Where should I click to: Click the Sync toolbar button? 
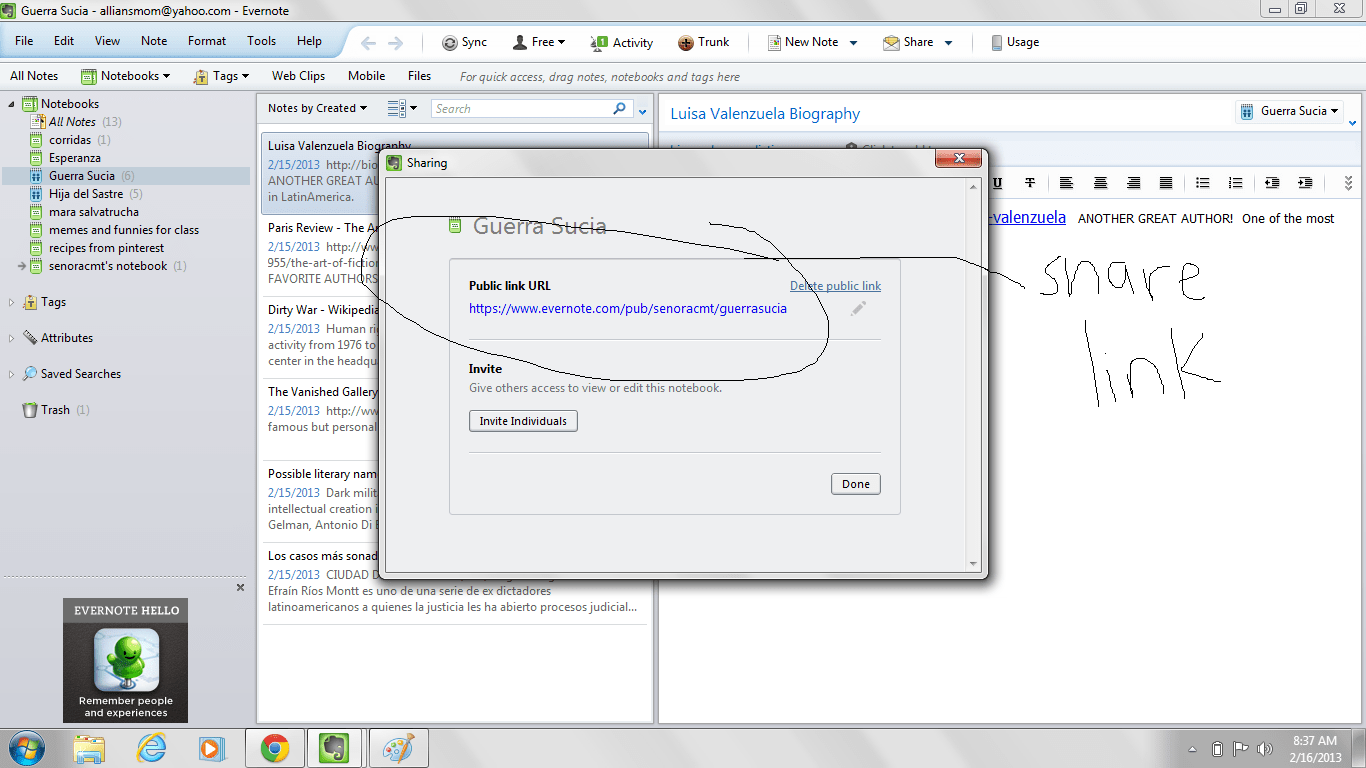[465, 42]
